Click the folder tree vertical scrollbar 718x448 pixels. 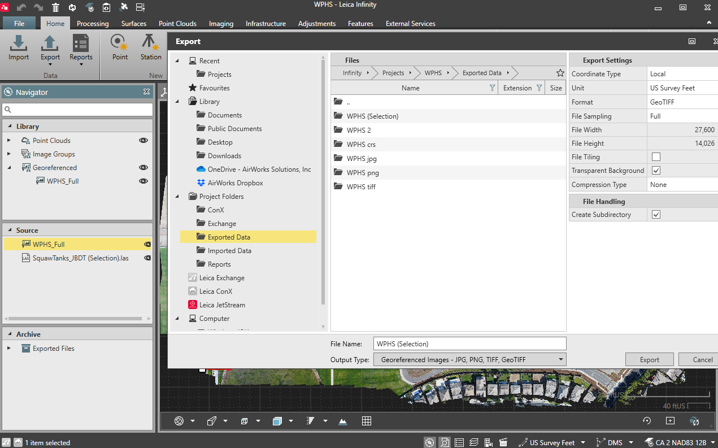pos(323,183)
